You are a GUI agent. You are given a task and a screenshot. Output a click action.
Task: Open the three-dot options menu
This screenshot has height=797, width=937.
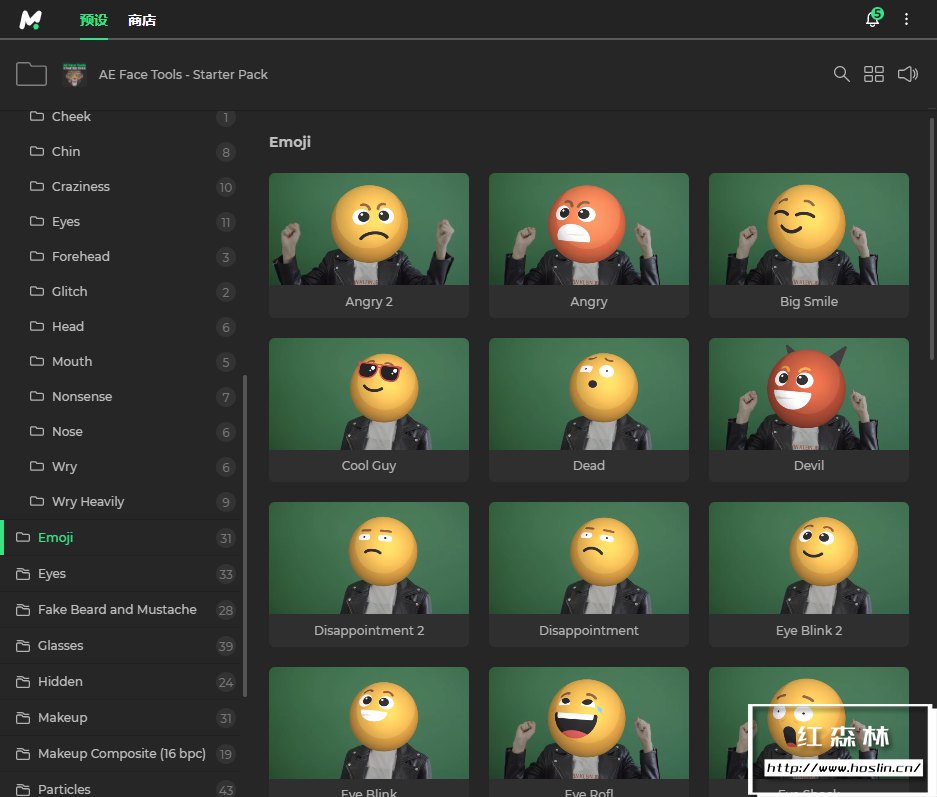pyautogui.click(x=907, y=20)
